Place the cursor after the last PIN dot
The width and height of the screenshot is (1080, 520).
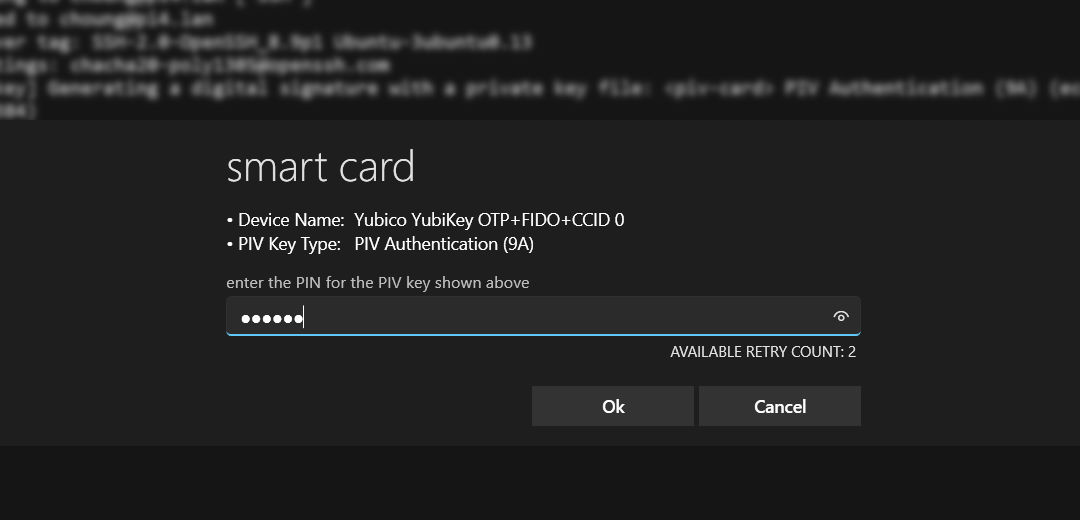point(305,319)
